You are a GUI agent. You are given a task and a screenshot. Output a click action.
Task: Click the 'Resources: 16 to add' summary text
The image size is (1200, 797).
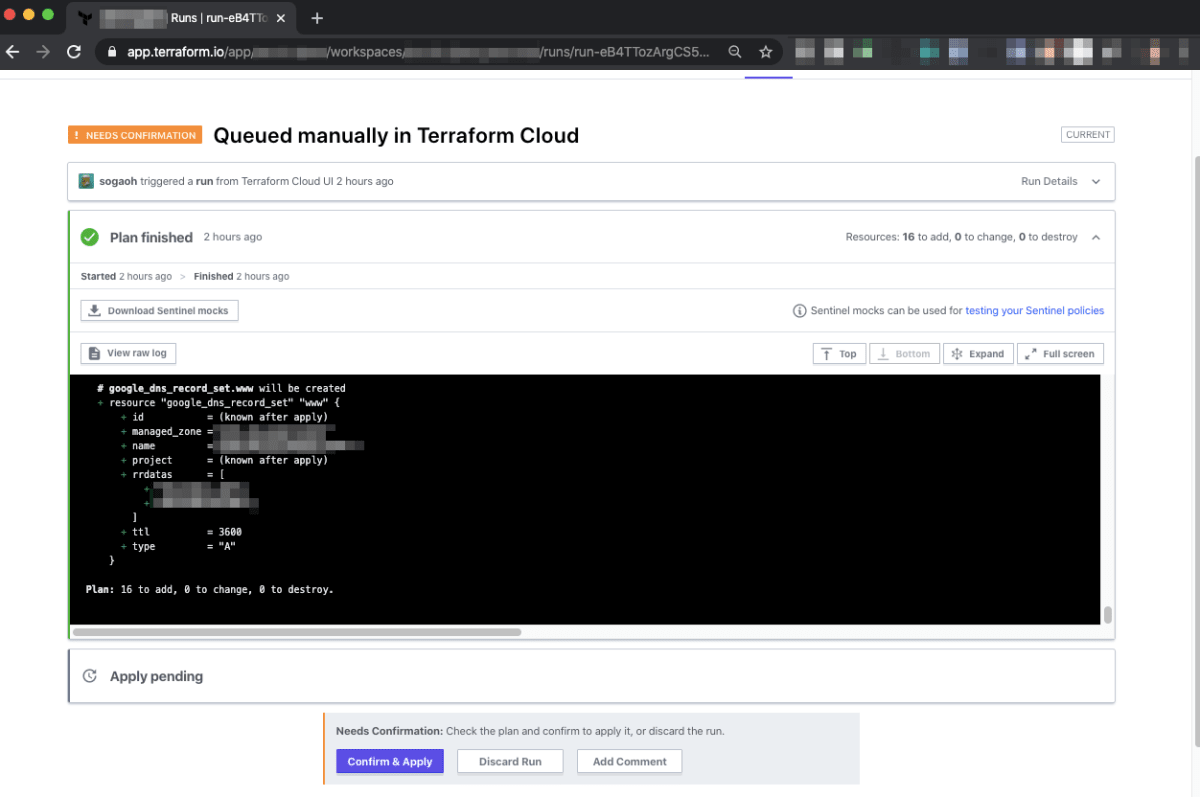click(x=961, y=237)
